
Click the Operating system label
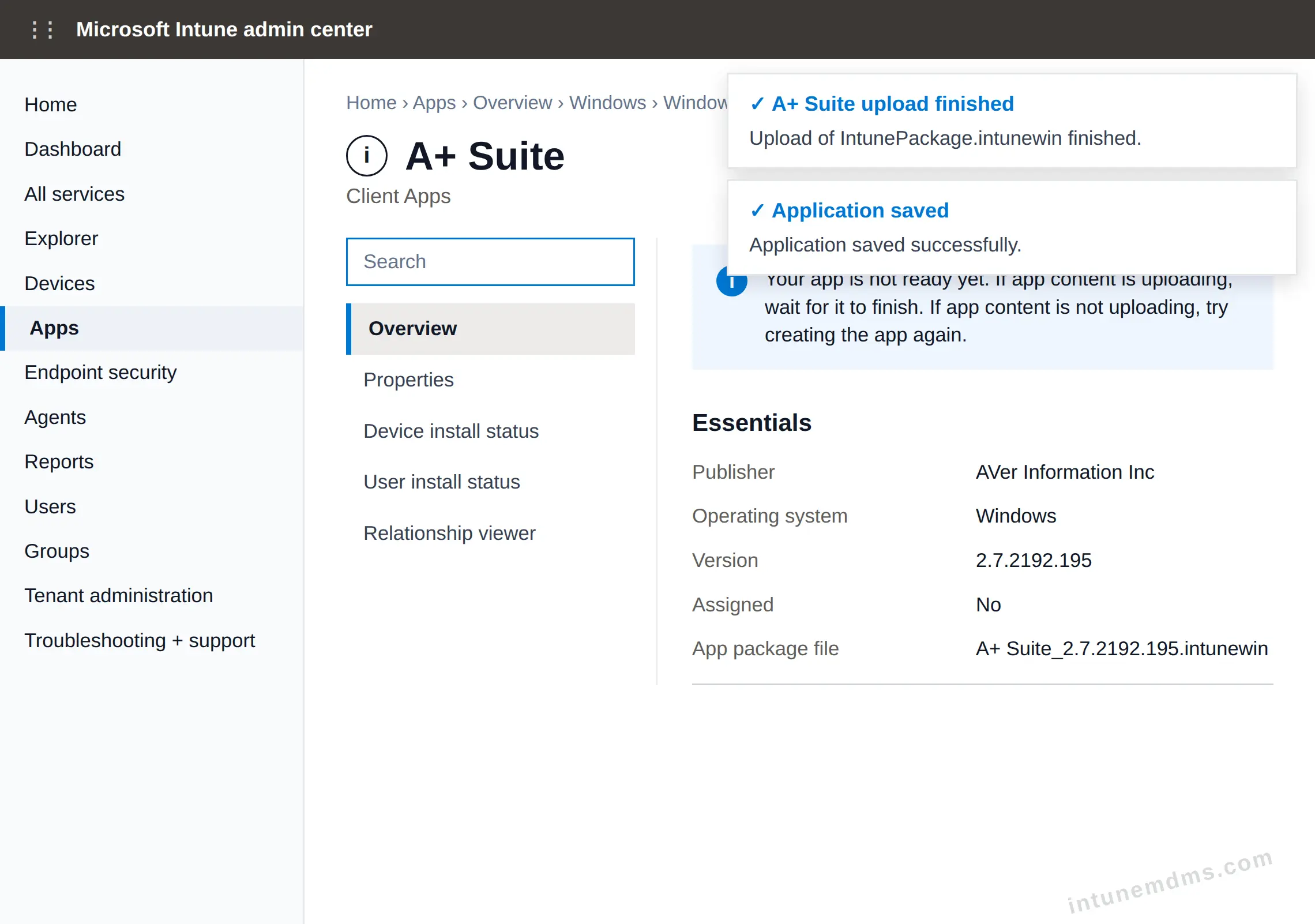coord(770,516)
